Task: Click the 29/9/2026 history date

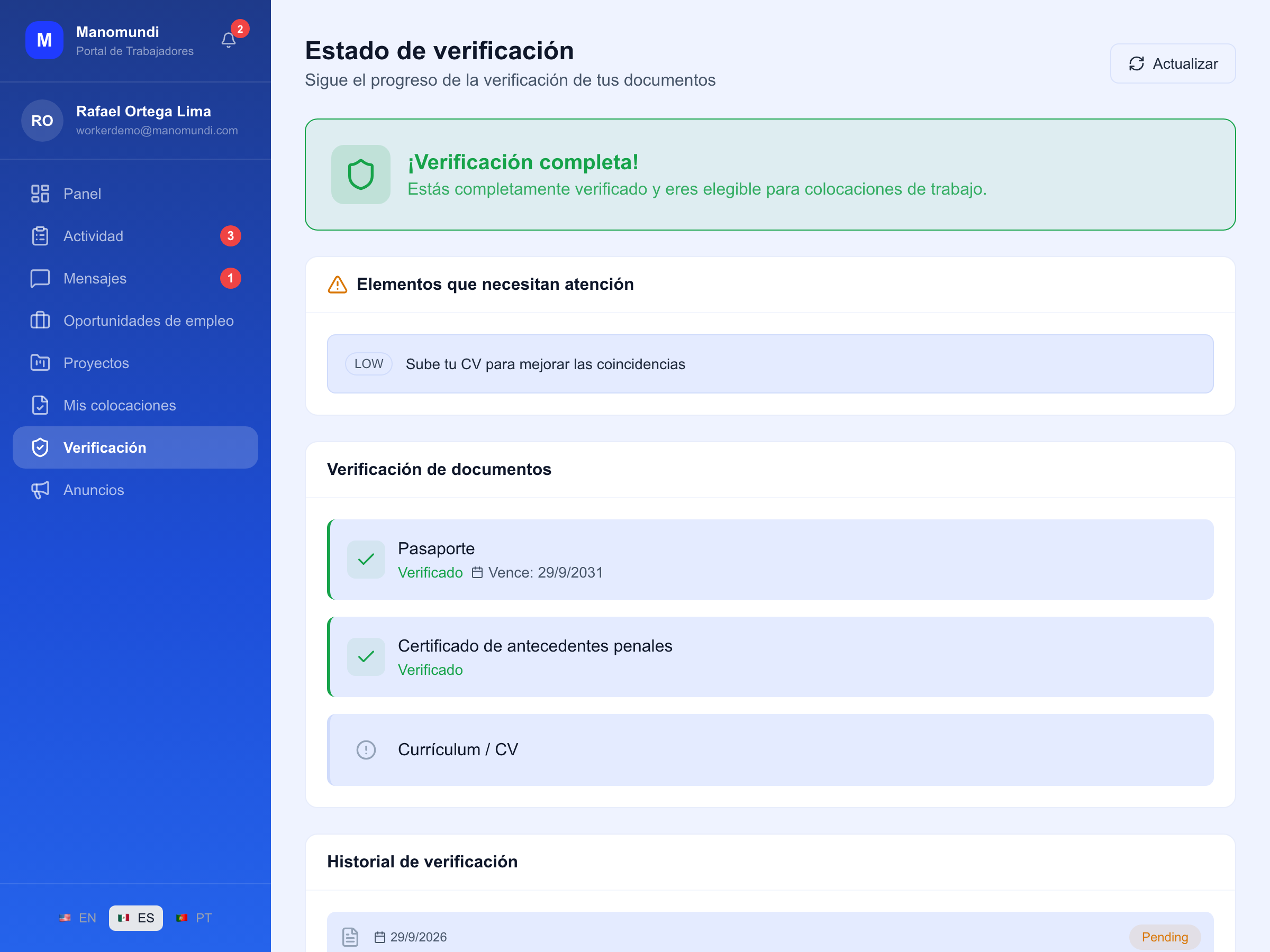Action: (x=419, y=937)
